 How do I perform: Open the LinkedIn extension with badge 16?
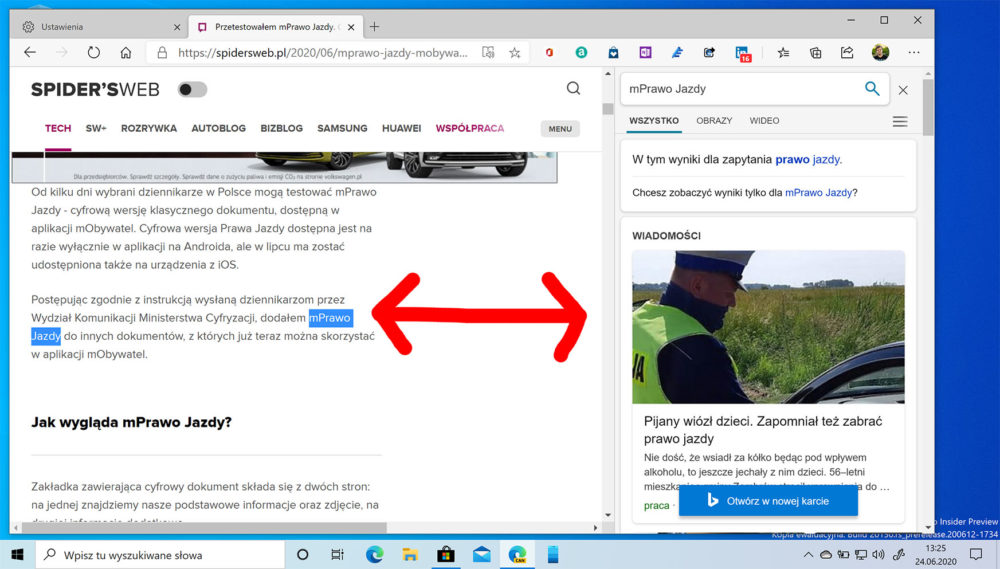[742, 54]
